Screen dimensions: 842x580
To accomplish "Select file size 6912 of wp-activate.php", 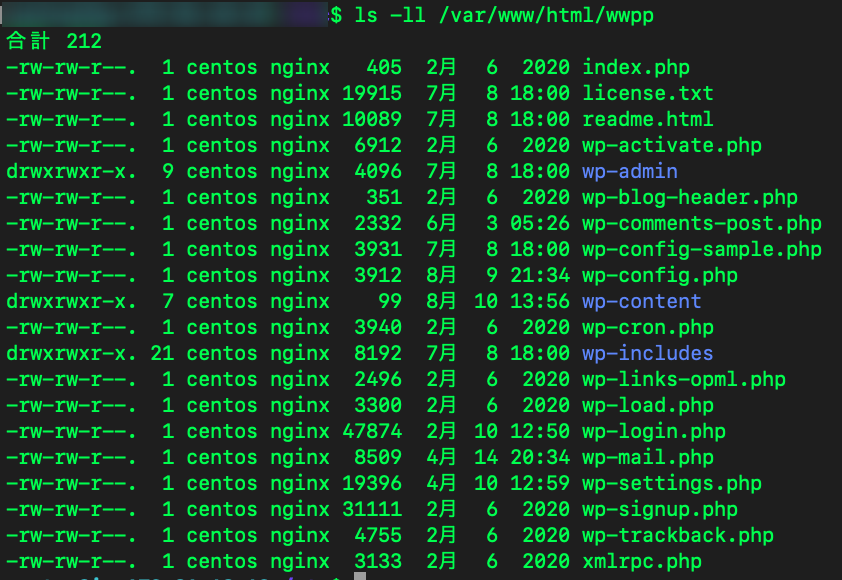I will [x=378, y=146].
